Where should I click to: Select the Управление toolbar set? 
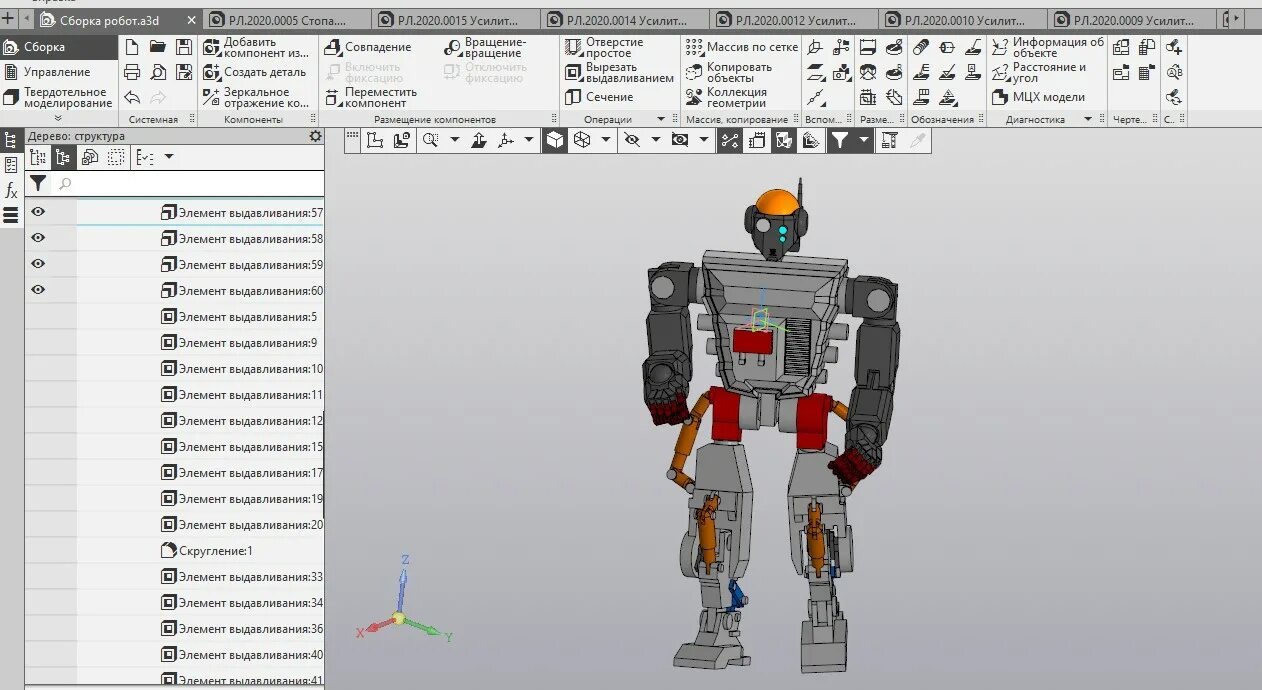(x=58, y=72)
